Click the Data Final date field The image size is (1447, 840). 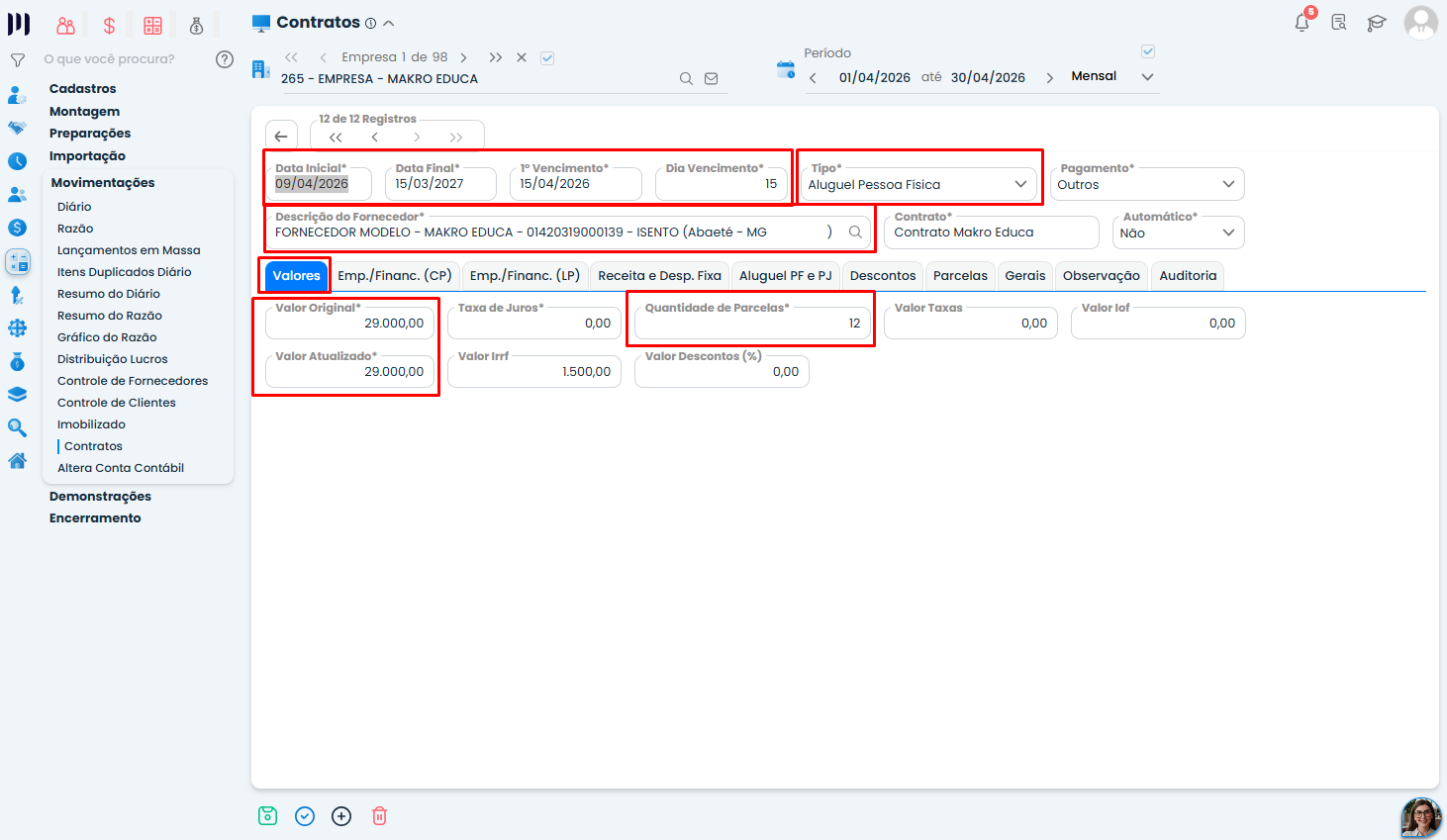point(440,184)
